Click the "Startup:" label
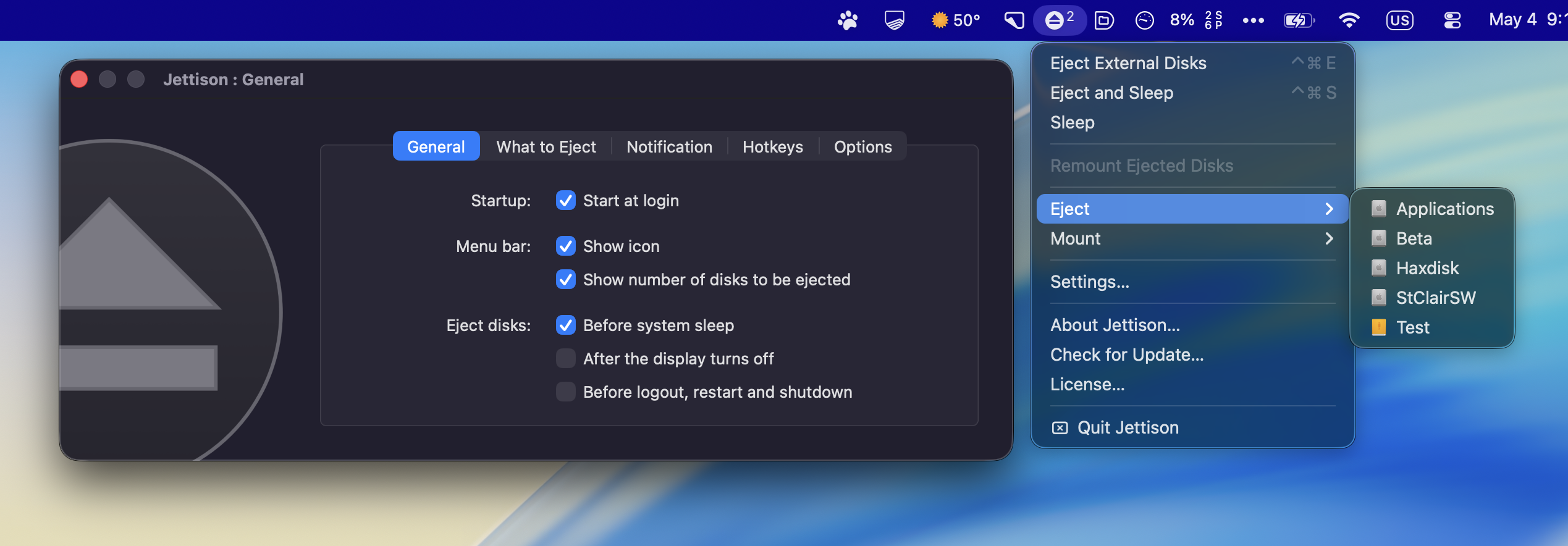Image resolution: width=1568 pixels, height=546 pixels. point(501,201)
